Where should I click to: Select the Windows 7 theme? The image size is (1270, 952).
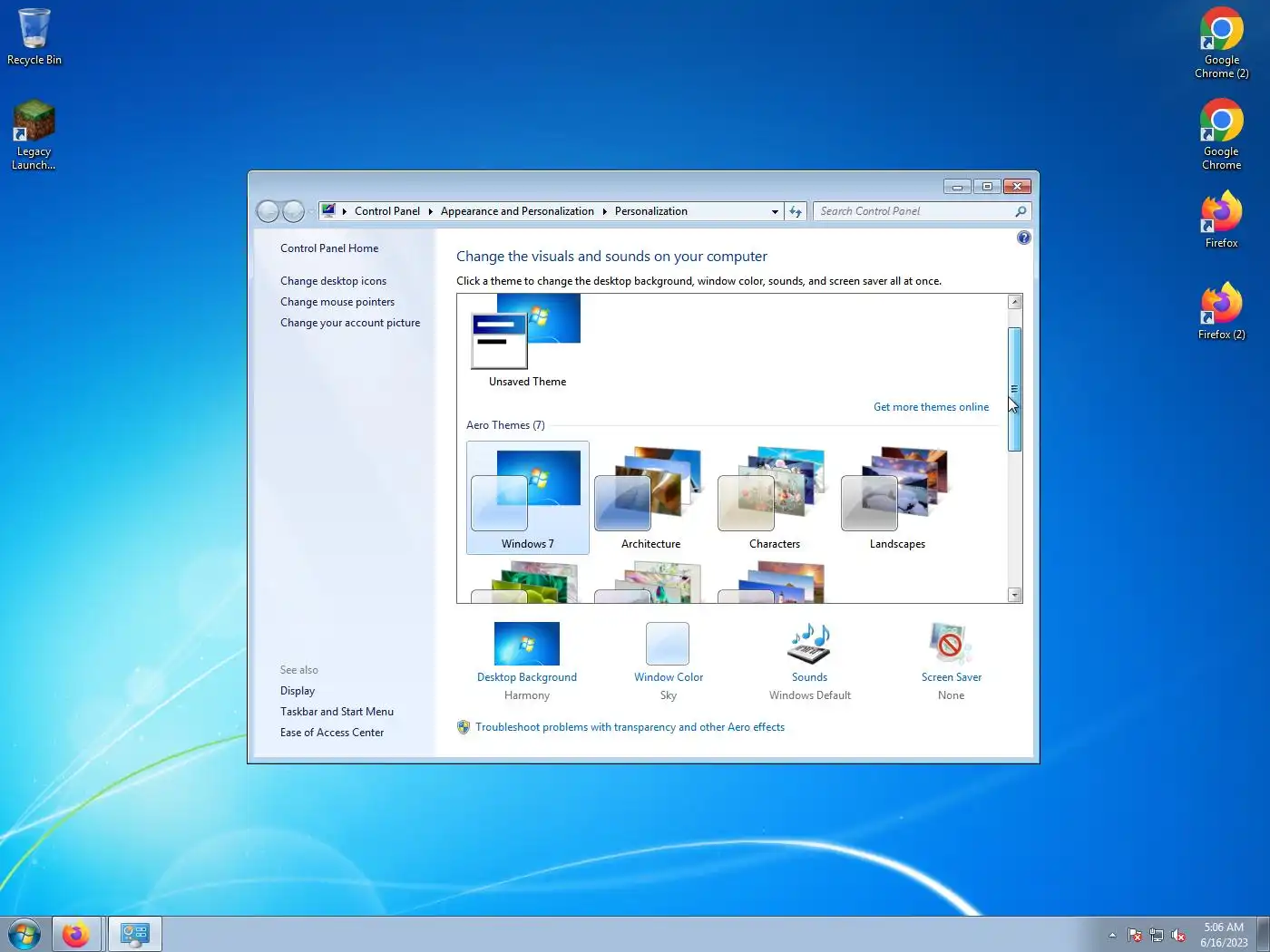point(527,497)
